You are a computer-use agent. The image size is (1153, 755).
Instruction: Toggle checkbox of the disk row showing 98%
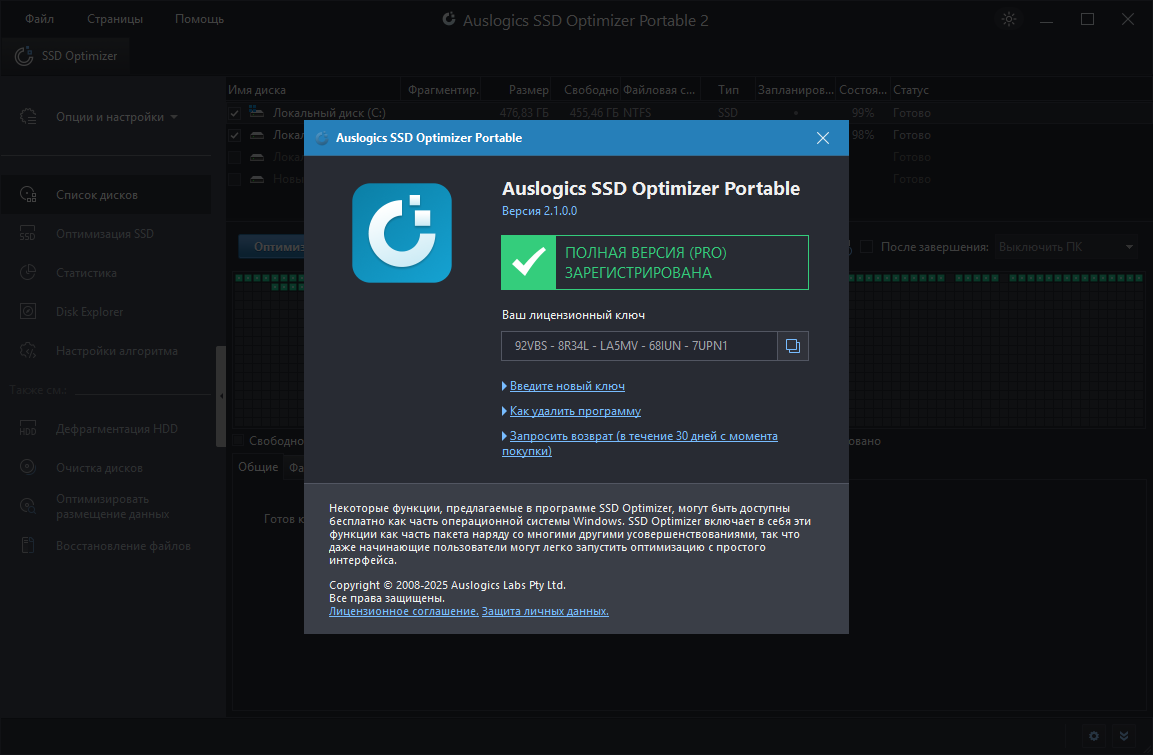[x=235, y=135]
